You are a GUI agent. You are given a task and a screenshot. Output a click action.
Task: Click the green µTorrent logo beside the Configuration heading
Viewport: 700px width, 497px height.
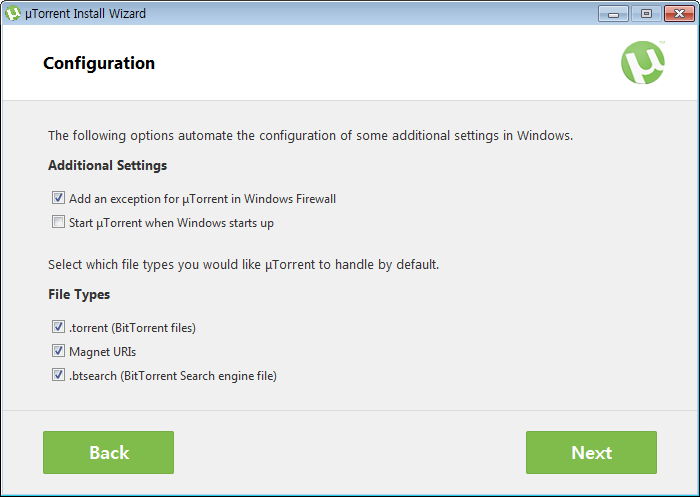[643, 63]
